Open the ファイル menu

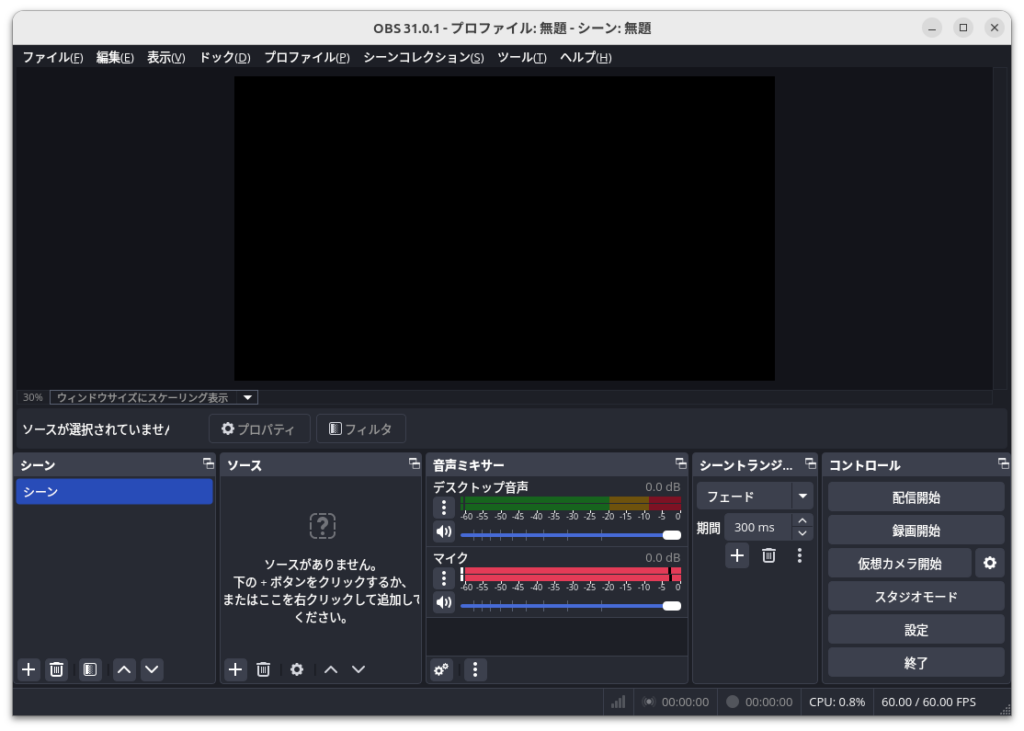click(x=52, y=58)
